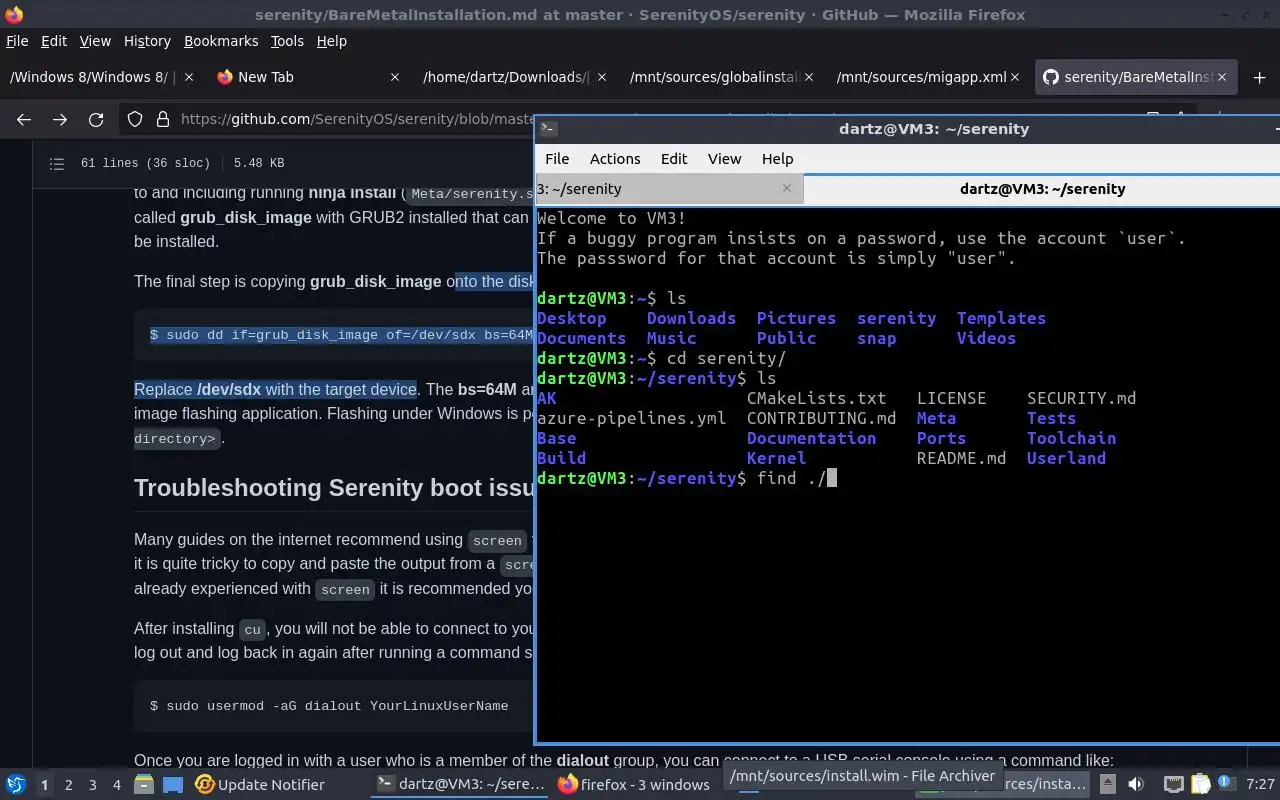Open file manager icon in taskbar

143,785
